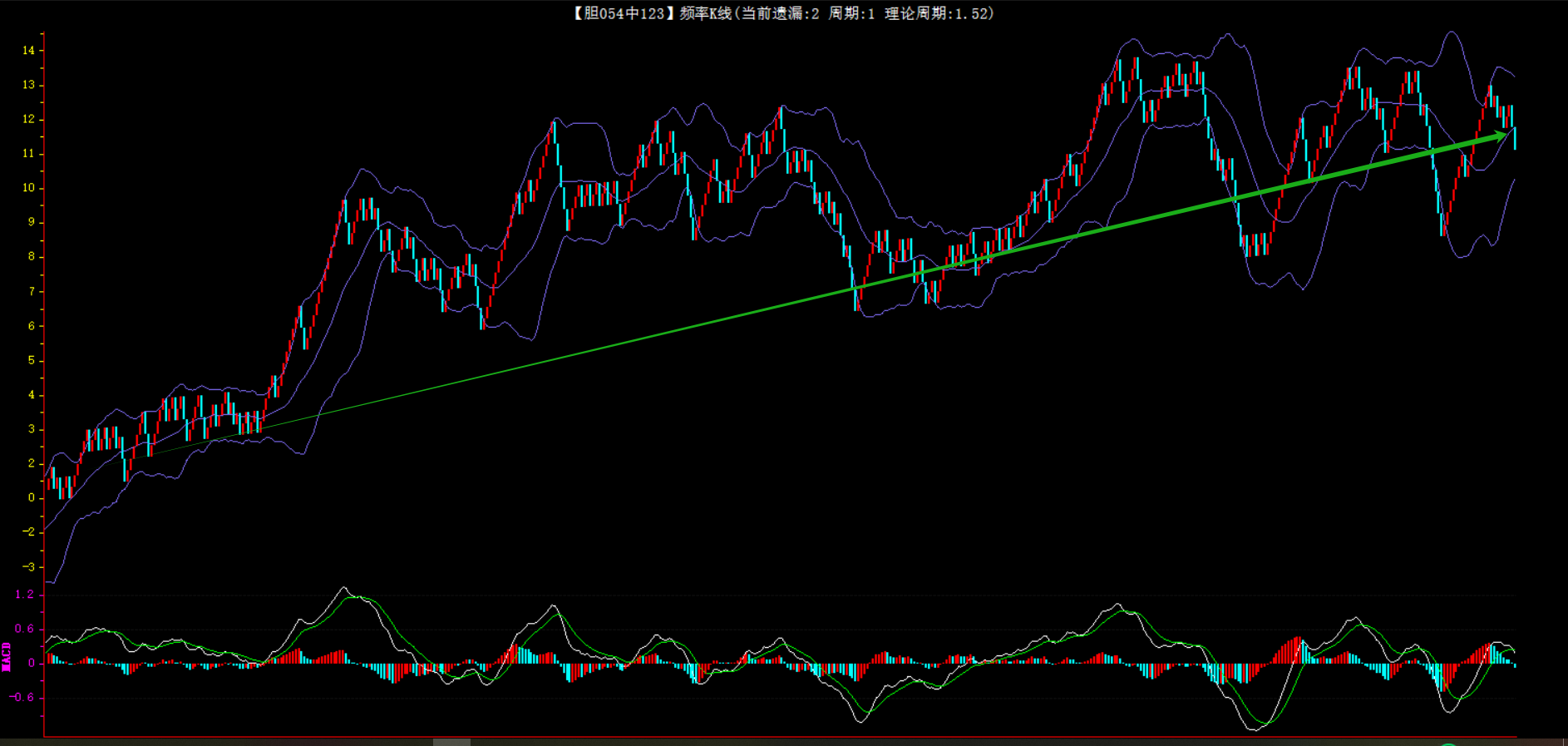1568x746 pixels.
Task: Click the -2 label on y-axis
Action: pyautogui.click(x=29, y=532)
